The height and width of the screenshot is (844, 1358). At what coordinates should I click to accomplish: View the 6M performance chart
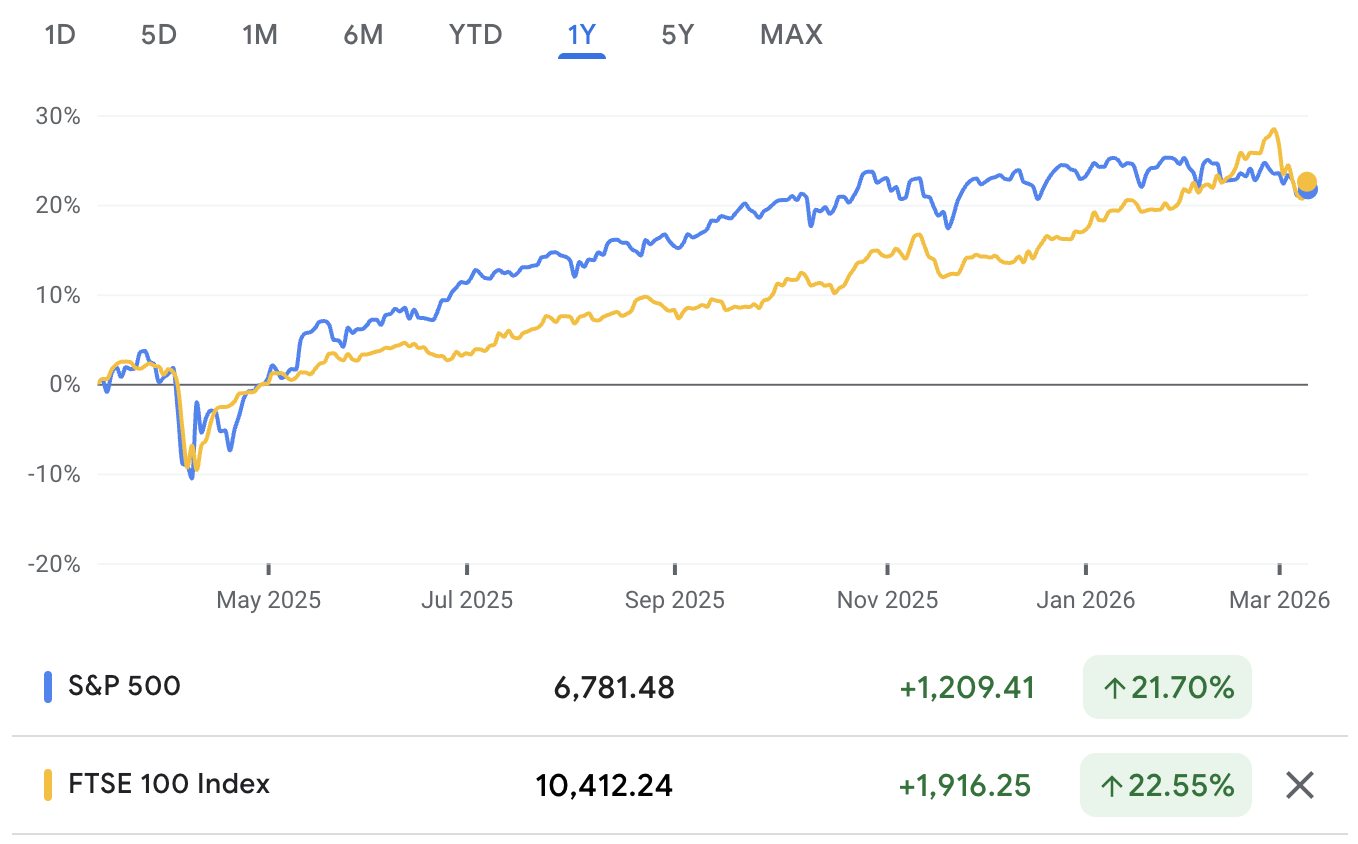364,34
